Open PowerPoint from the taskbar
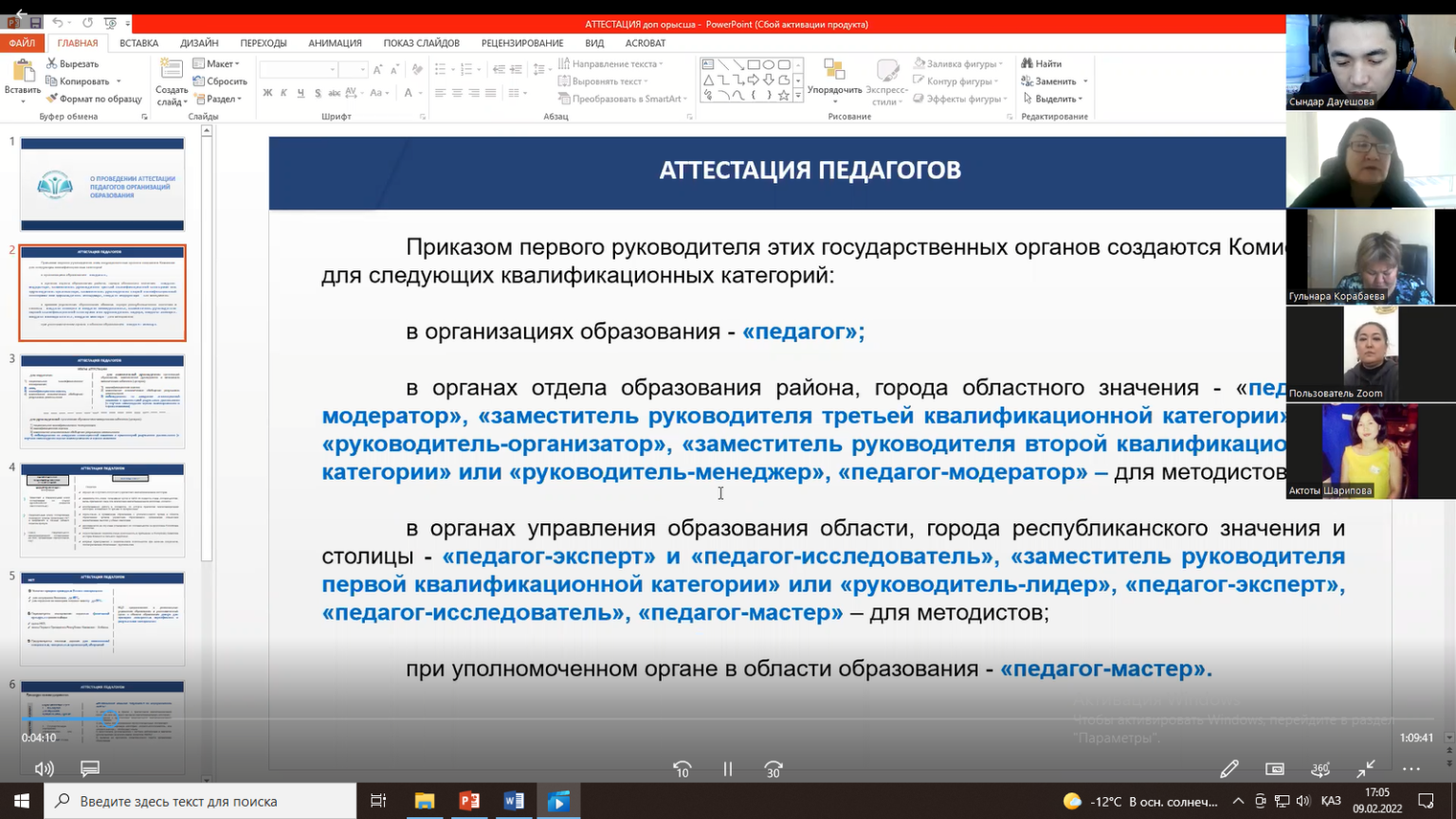The image size is (1456, 819). coord(469,801)
